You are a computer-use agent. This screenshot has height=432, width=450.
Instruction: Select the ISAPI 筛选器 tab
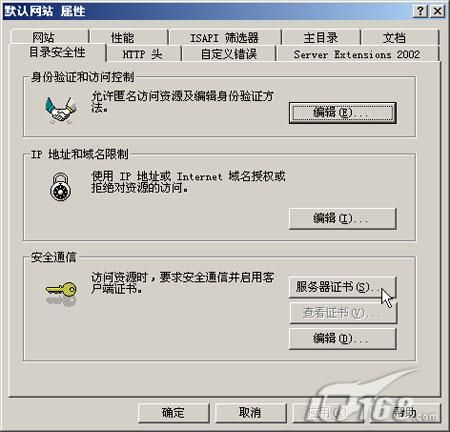(x=224, y=37)
